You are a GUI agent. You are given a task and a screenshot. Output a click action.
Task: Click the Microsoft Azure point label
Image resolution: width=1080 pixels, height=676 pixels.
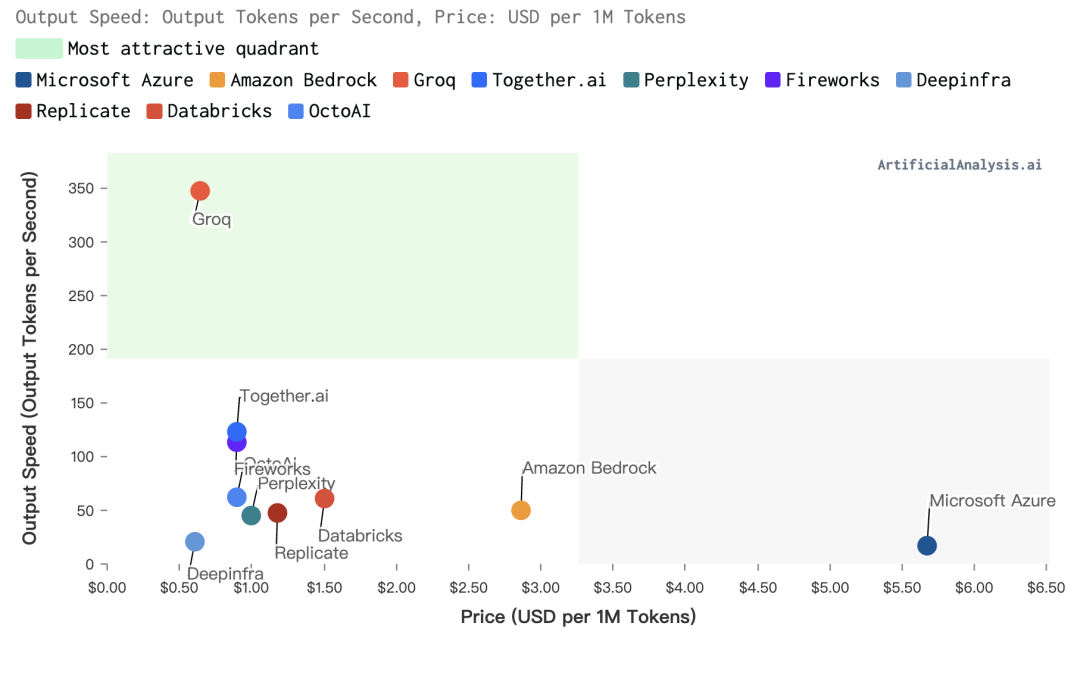[993, 500]
